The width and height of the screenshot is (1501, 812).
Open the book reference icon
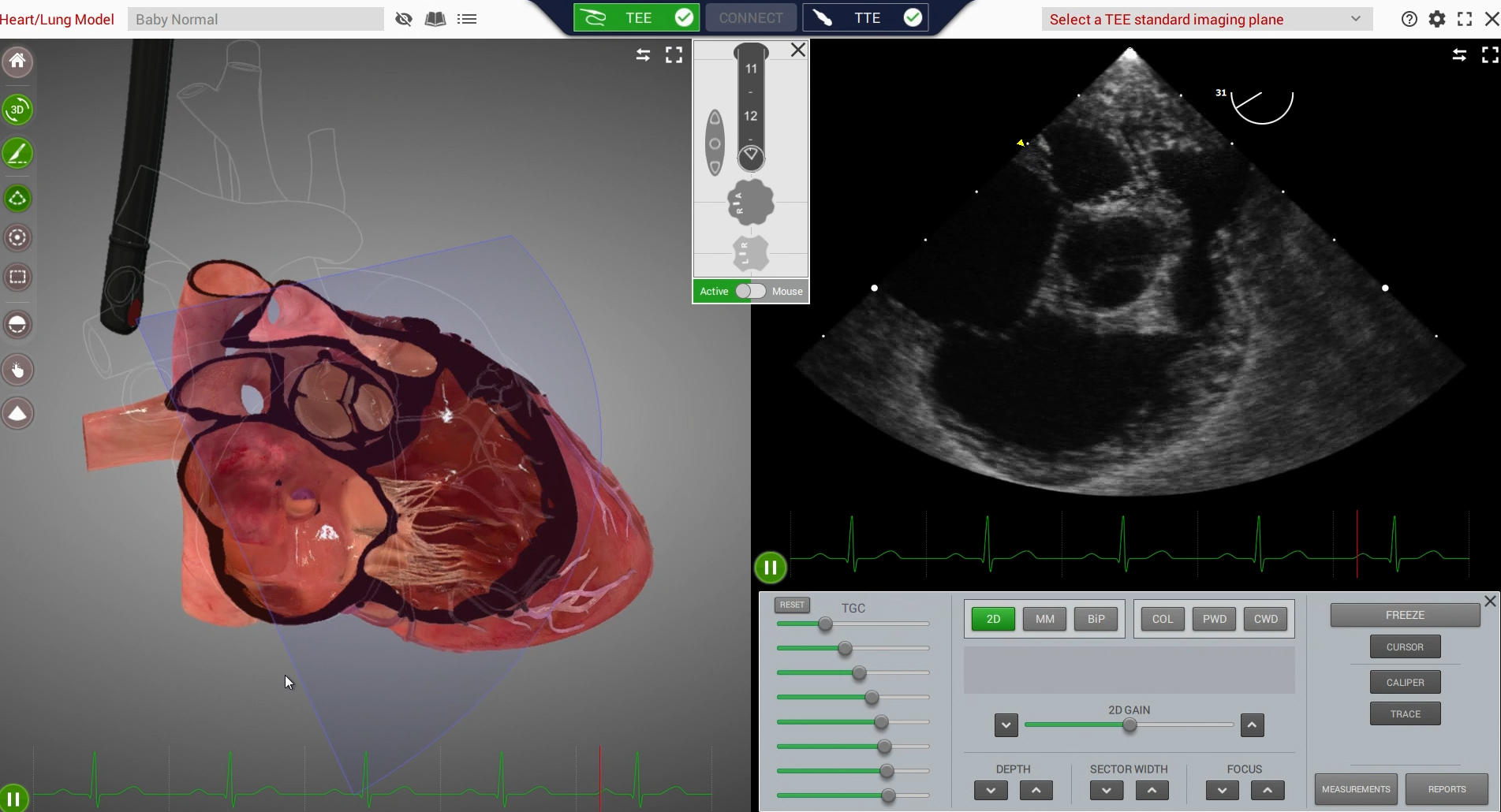pos(435,19)
